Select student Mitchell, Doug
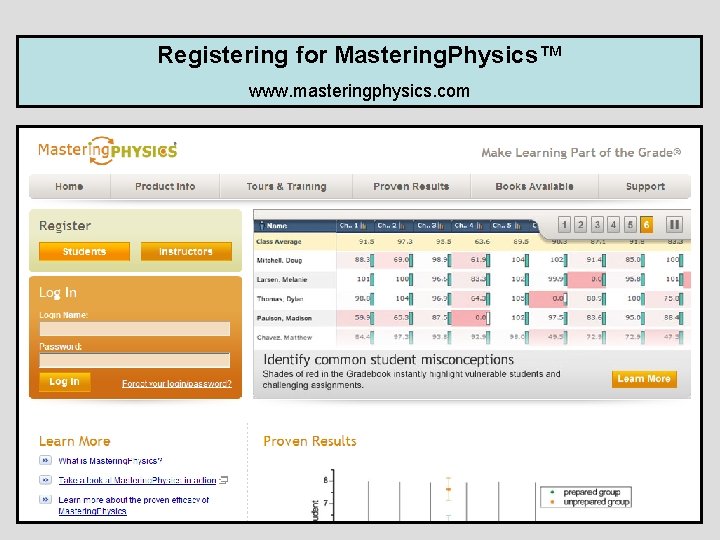Viewport: 720px width, 540px height. (279, 260)
